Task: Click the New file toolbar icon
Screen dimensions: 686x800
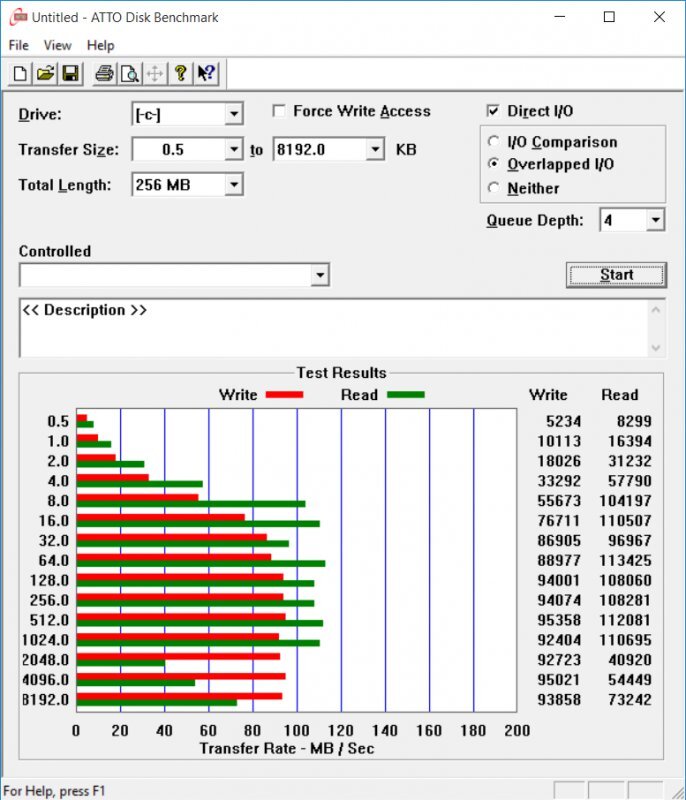Action: tap(20, 73)
